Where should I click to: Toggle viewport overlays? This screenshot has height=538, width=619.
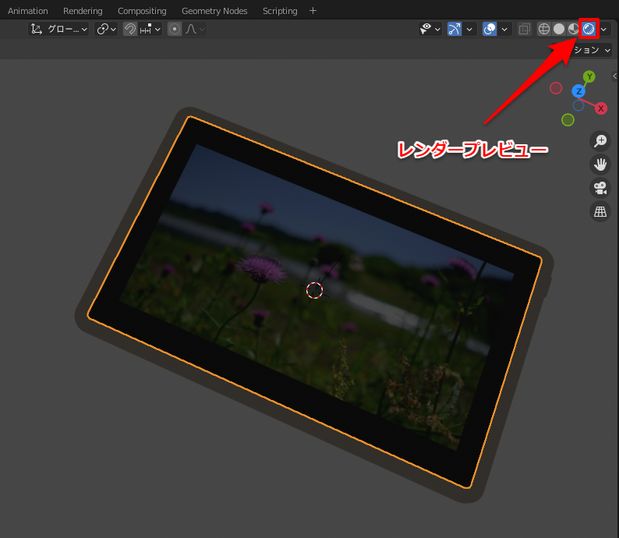(490, 29)
